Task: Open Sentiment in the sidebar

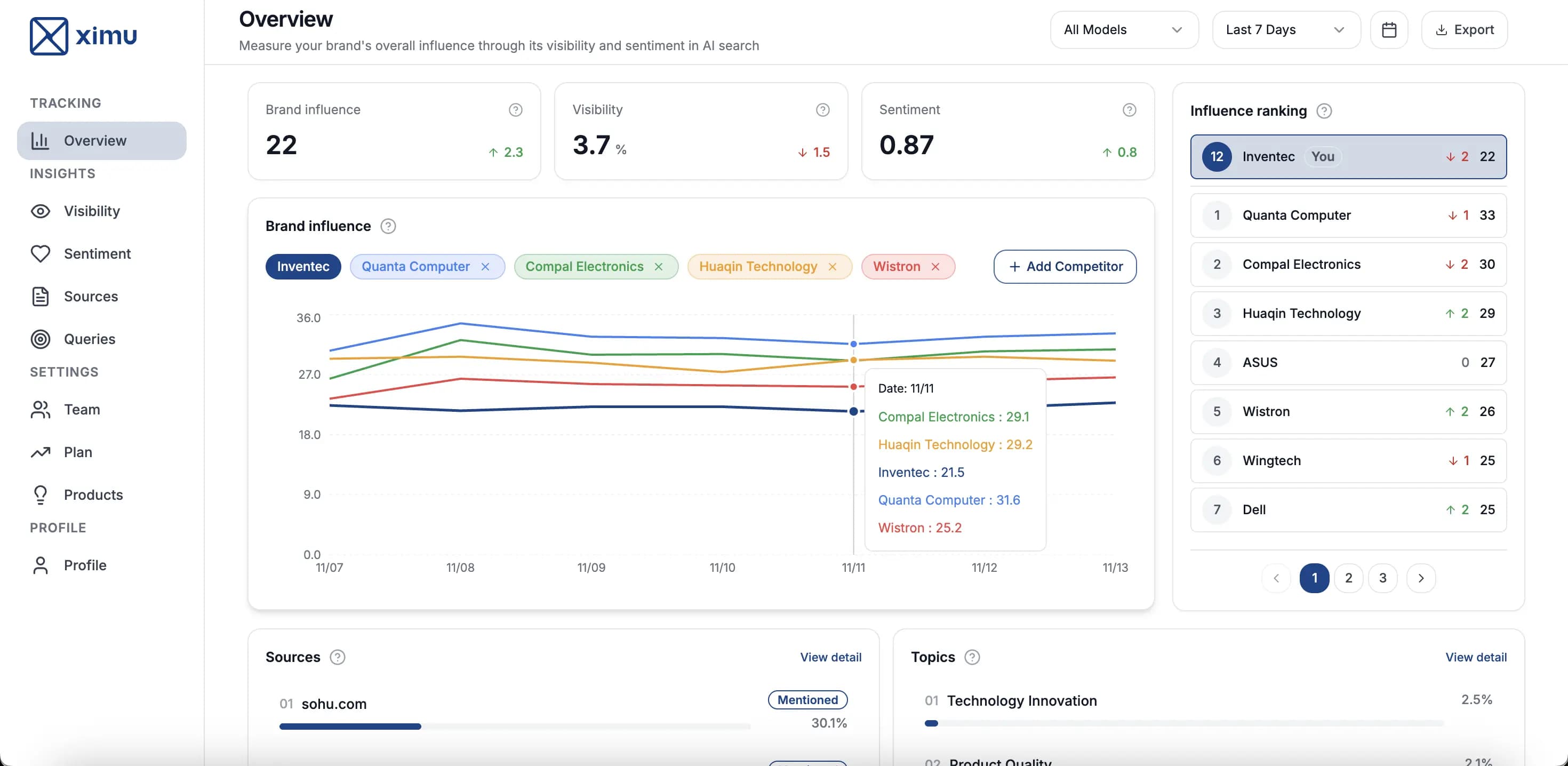Action: pos(97,253)
